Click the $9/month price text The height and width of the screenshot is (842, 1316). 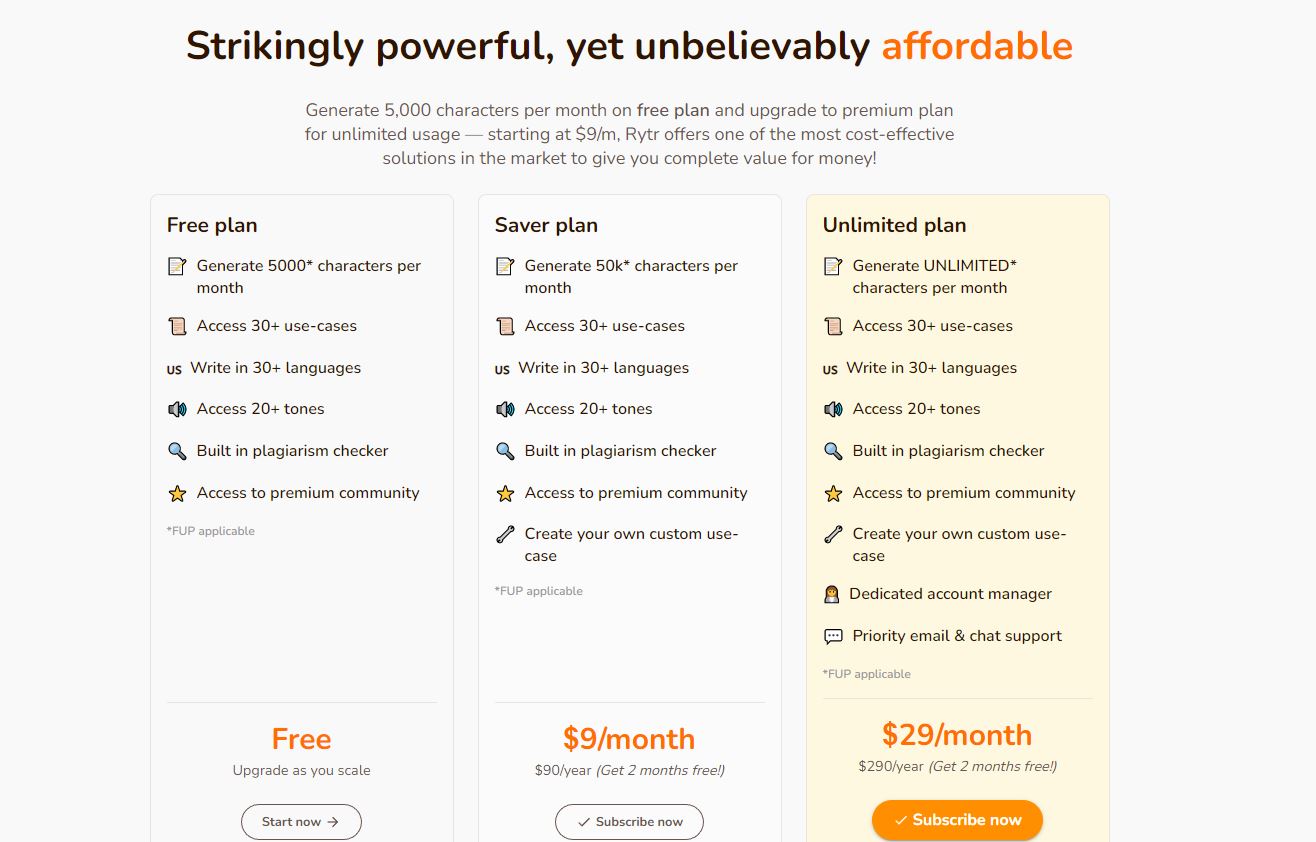[629, 739]
